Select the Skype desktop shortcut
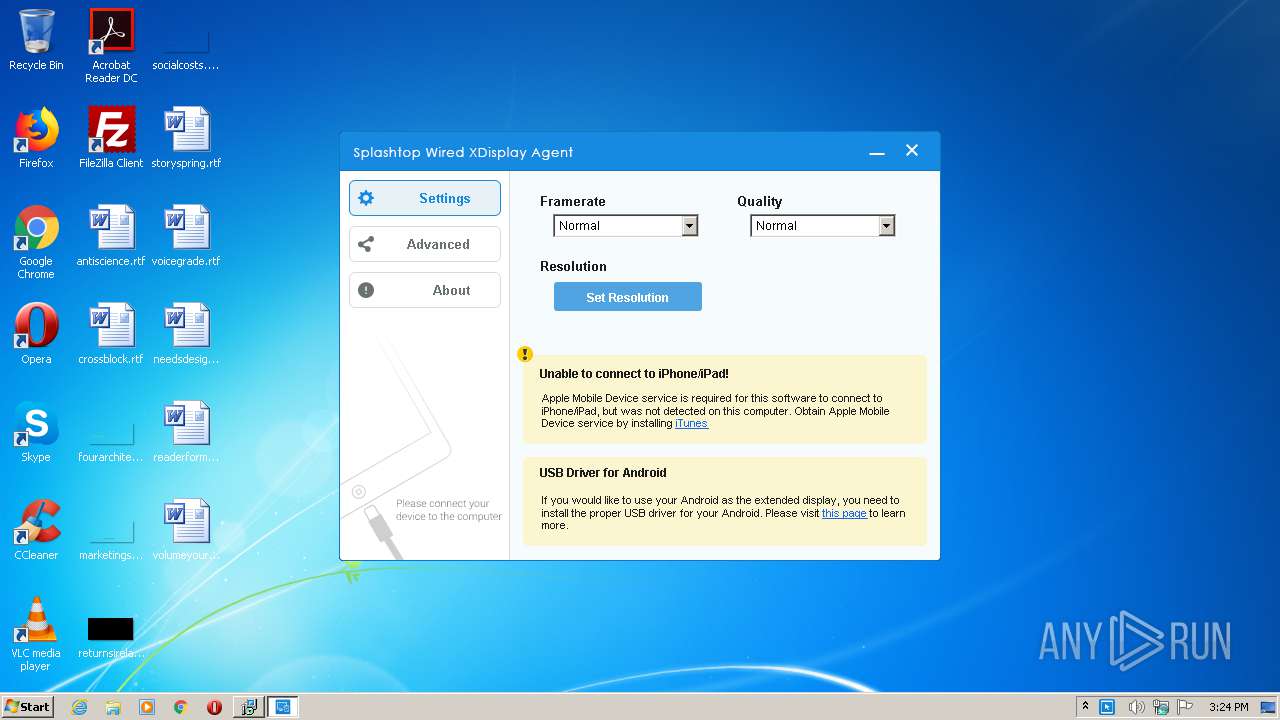 (36, 432)
